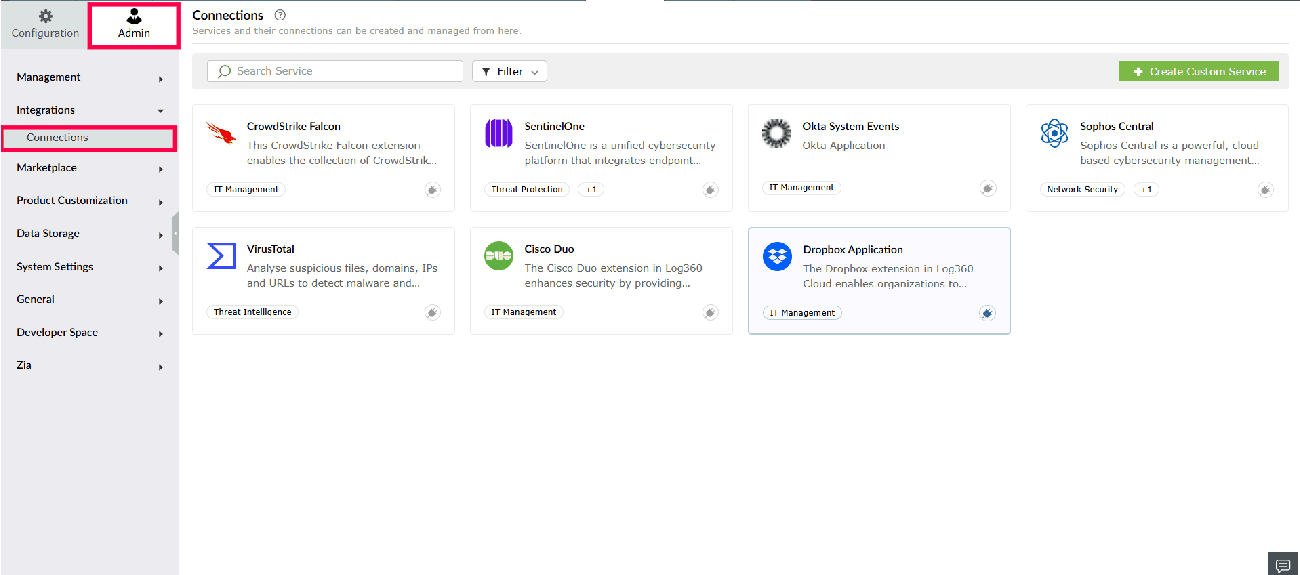
Task: Click the plug icon on CrowdStrike Falcon card
Action: [x=432, y=190]
